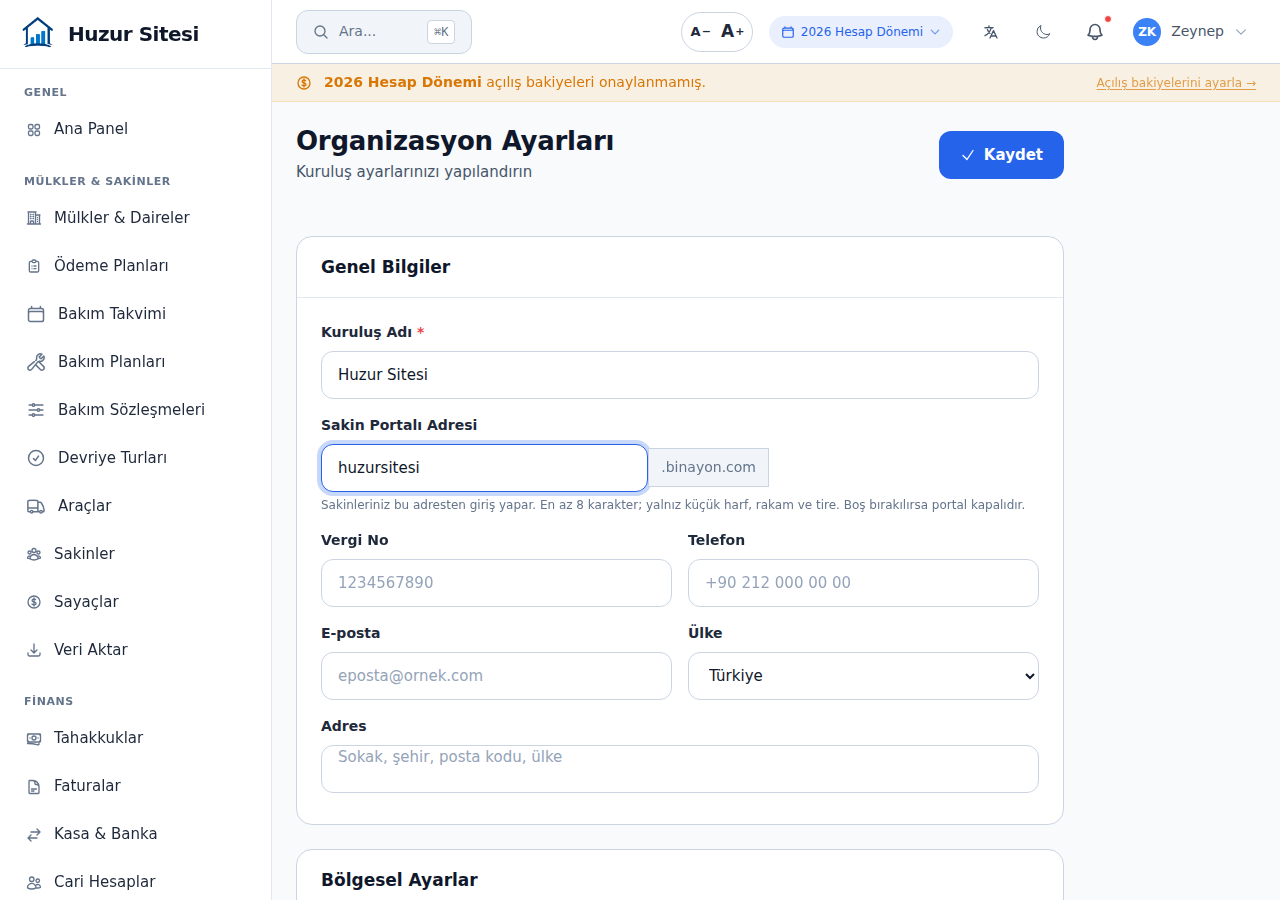Save settings with the Kaydet button
The height and width of the screenshot is (900, 1280).
point(1001,155)
